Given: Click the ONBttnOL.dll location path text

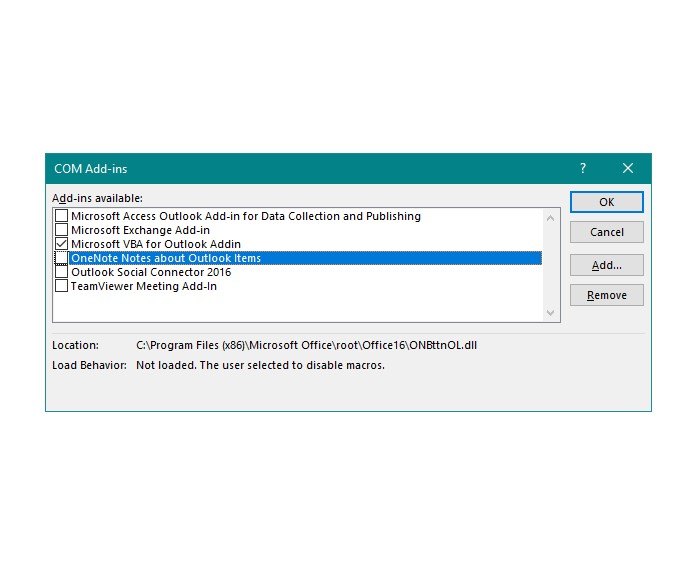Looking at the screenshot, I should 306,345.
